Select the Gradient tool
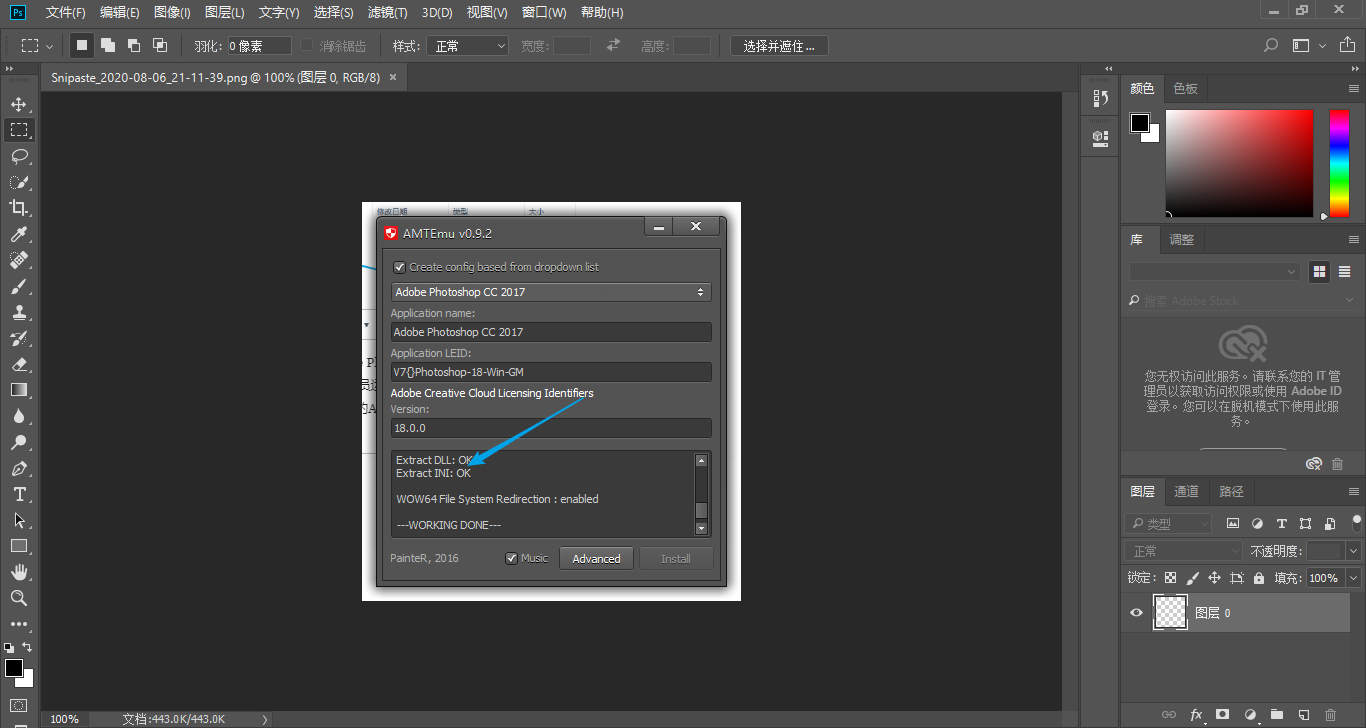Image resolution: width=1366 pixels, height=728 pixels. 19,390
